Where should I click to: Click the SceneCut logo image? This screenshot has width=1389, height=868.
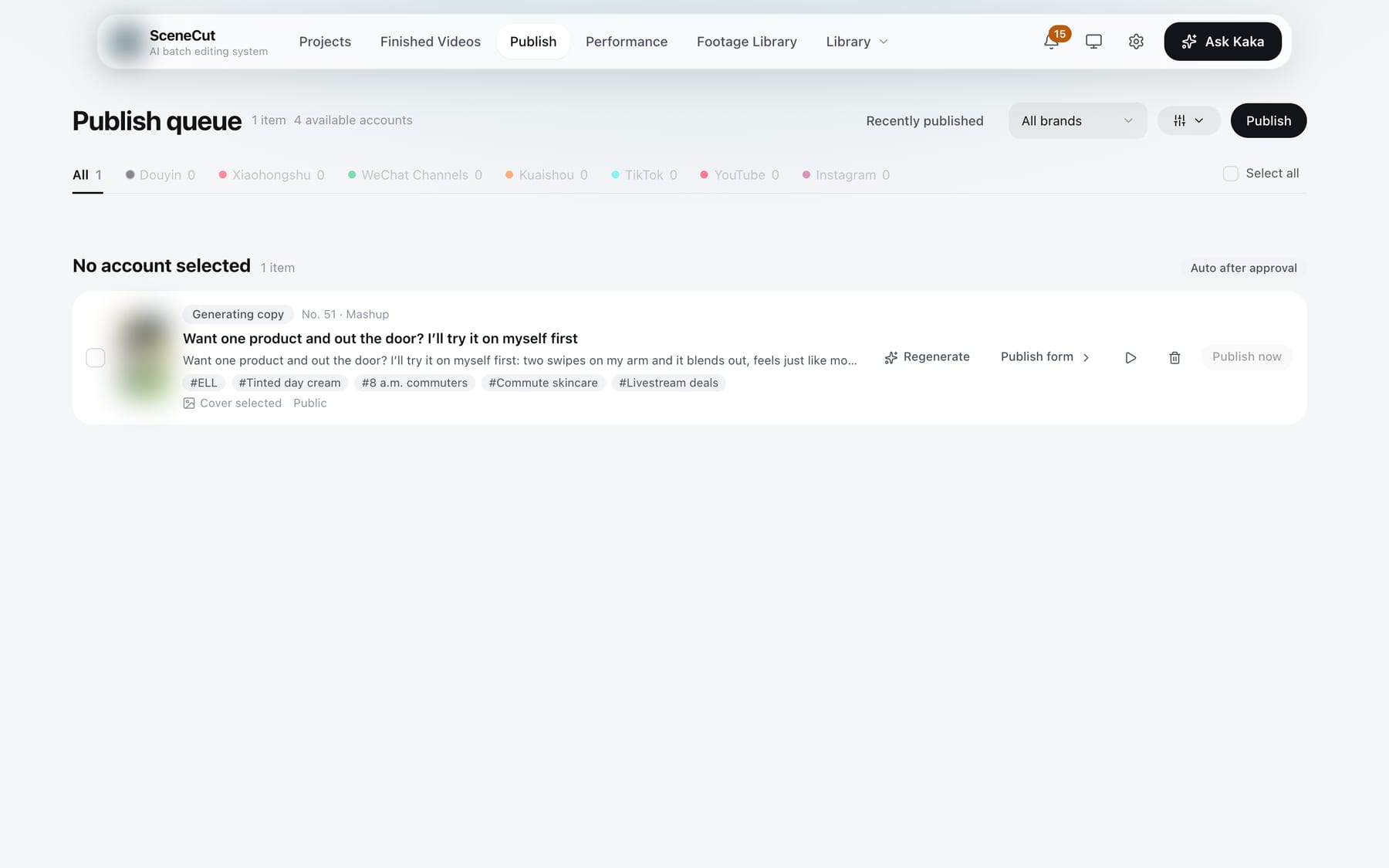pos(125,42)
